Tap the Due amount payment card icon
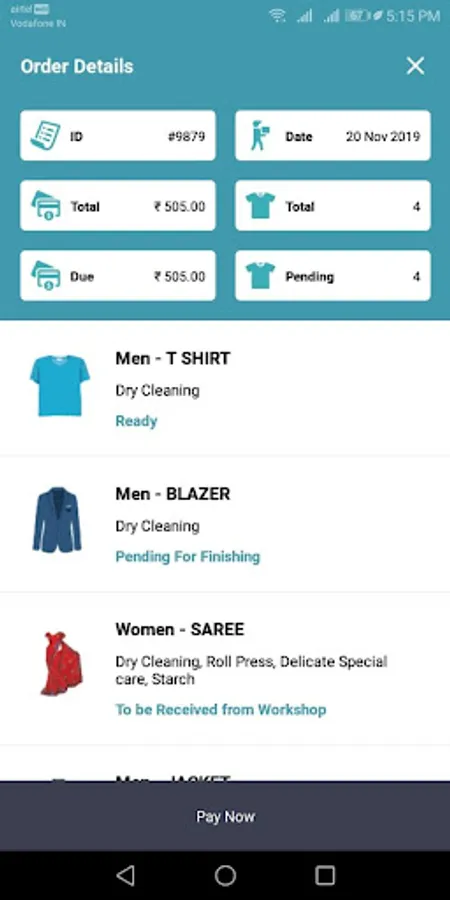 pyautogui.click(x=46, y=276)
